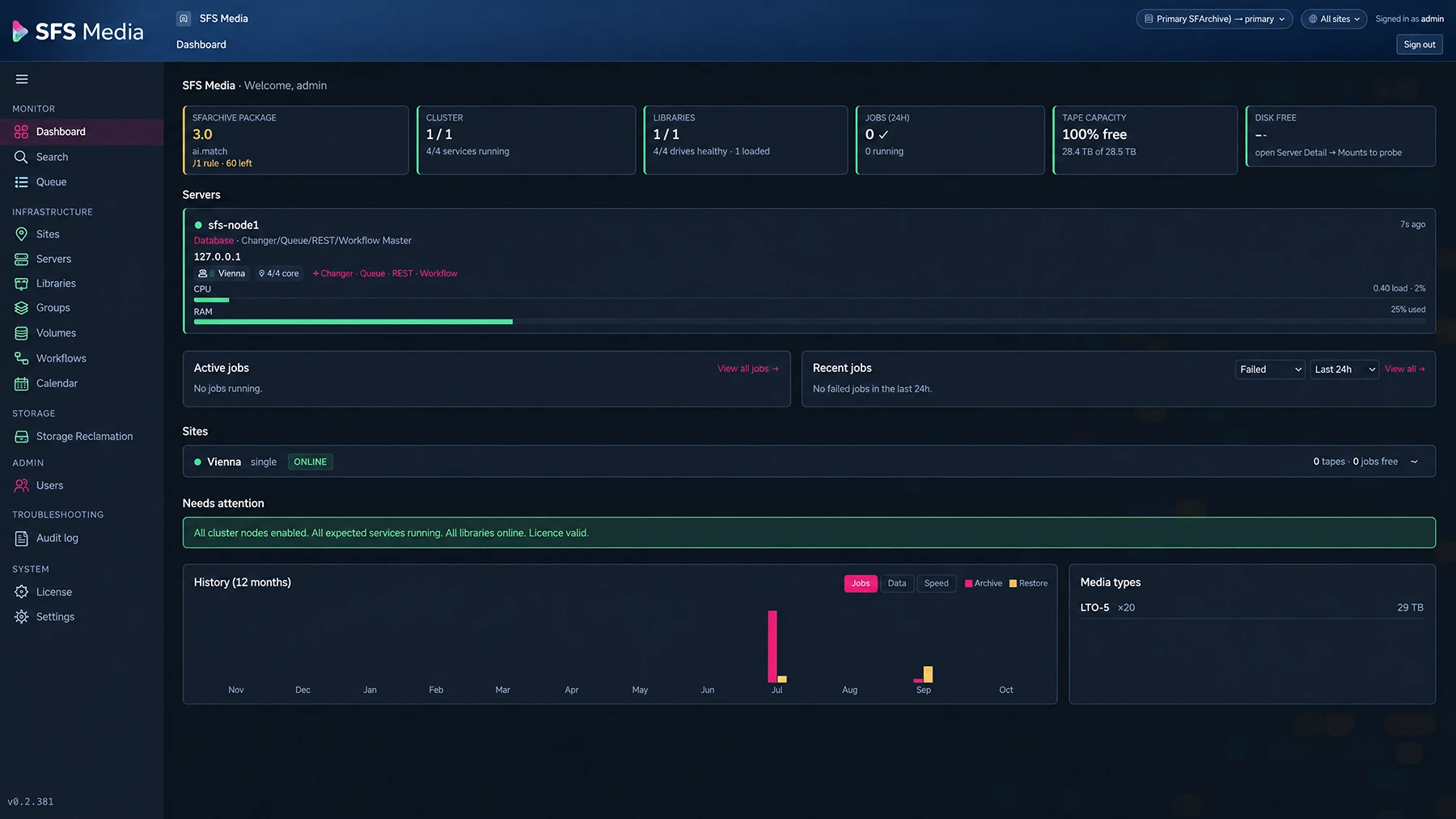The width and height of the screenshot is (1456, 819).
Task: Click the Servers rack icon
Action: click(21, 259)
